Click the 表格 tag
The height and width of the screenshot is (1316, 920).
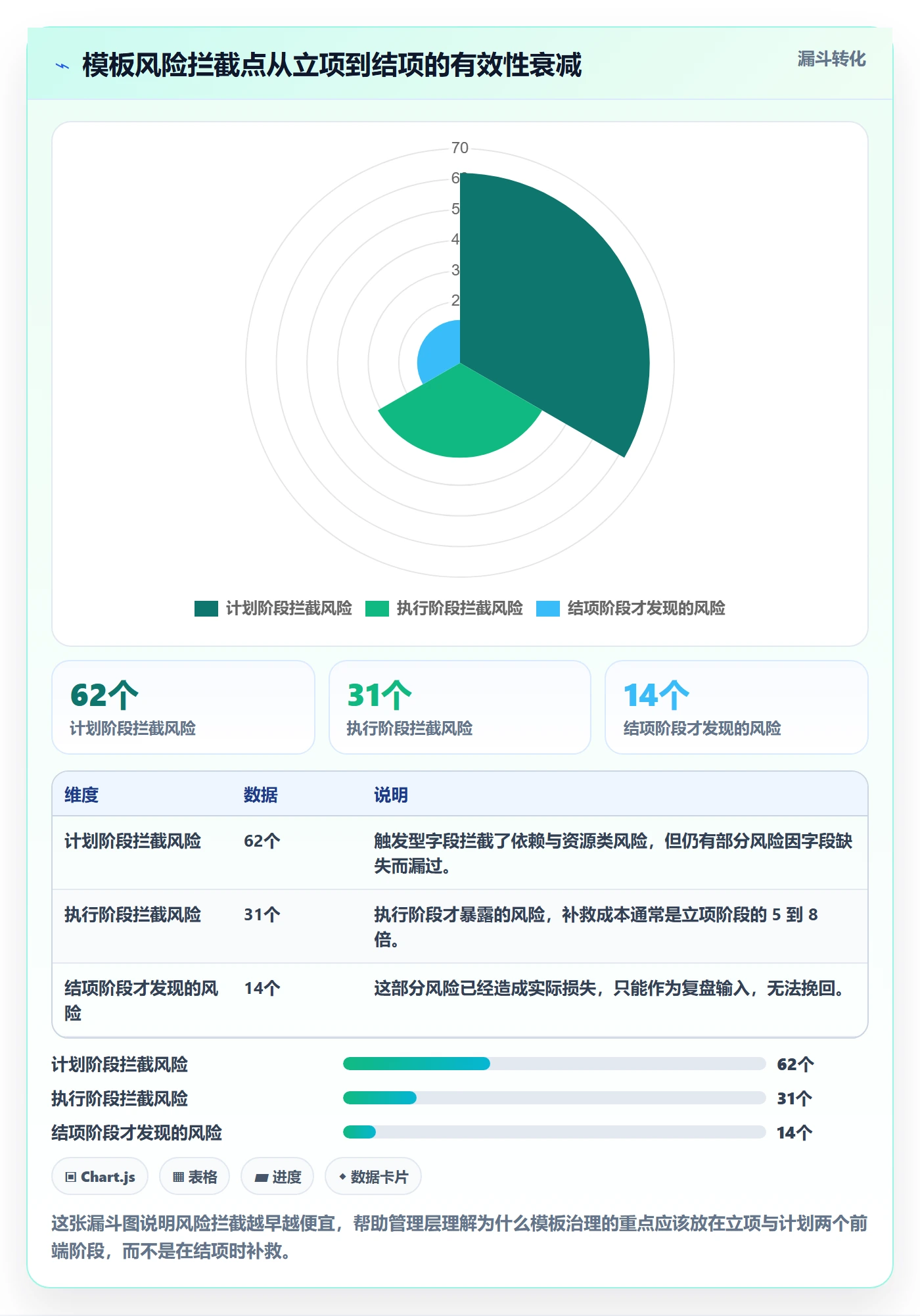pyautogui.click(x=195, y=1177)
